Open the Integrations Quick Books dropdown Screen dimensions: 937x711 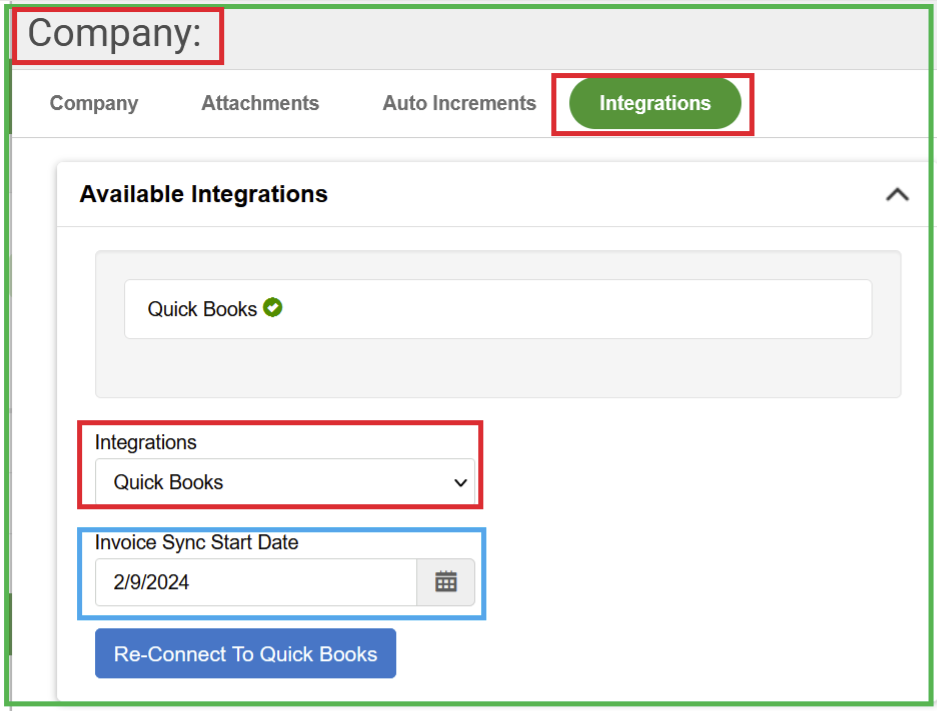(285, 482)
